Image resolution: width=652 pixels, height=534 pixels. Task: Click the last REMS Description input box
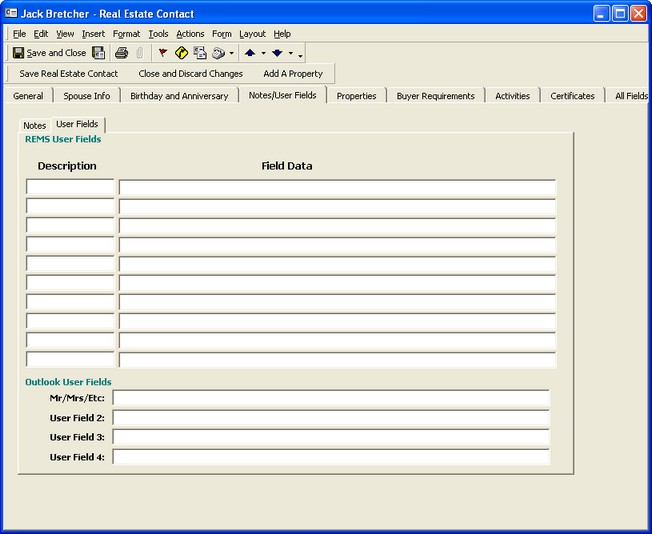point(70,359)
